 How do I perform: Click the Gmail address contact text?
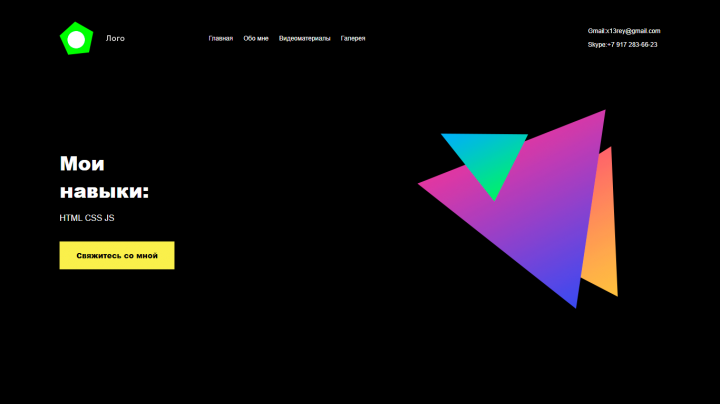[624, 31]
